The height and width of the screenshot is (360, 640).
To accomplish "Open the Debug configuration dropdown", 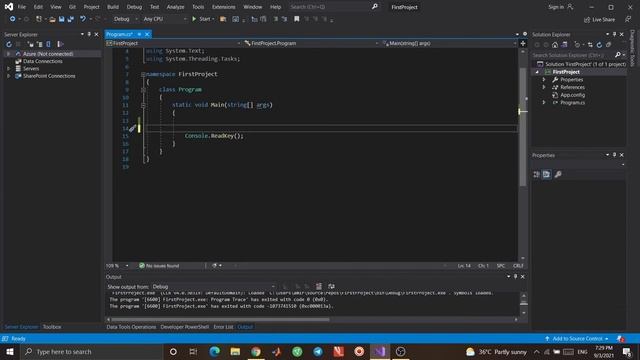I will pyautogui.click(x=124, y=19).
